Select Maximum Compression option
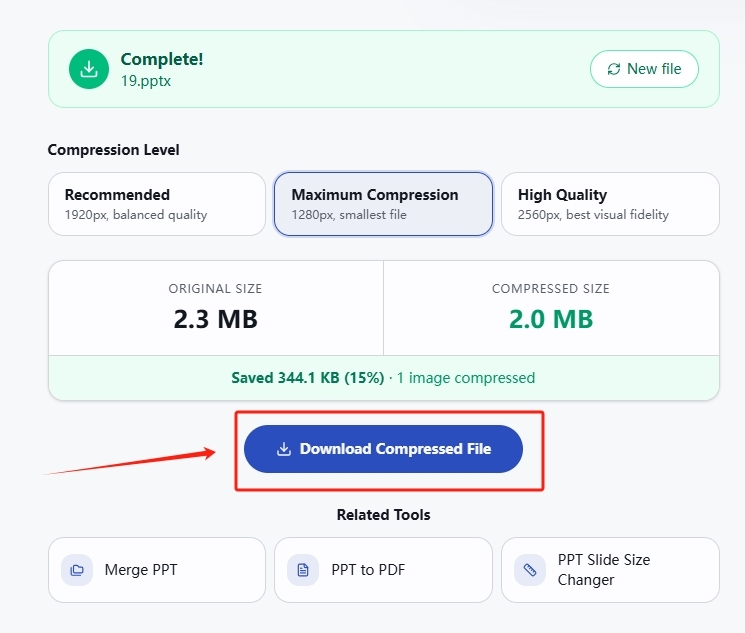 tap(383, 204)
